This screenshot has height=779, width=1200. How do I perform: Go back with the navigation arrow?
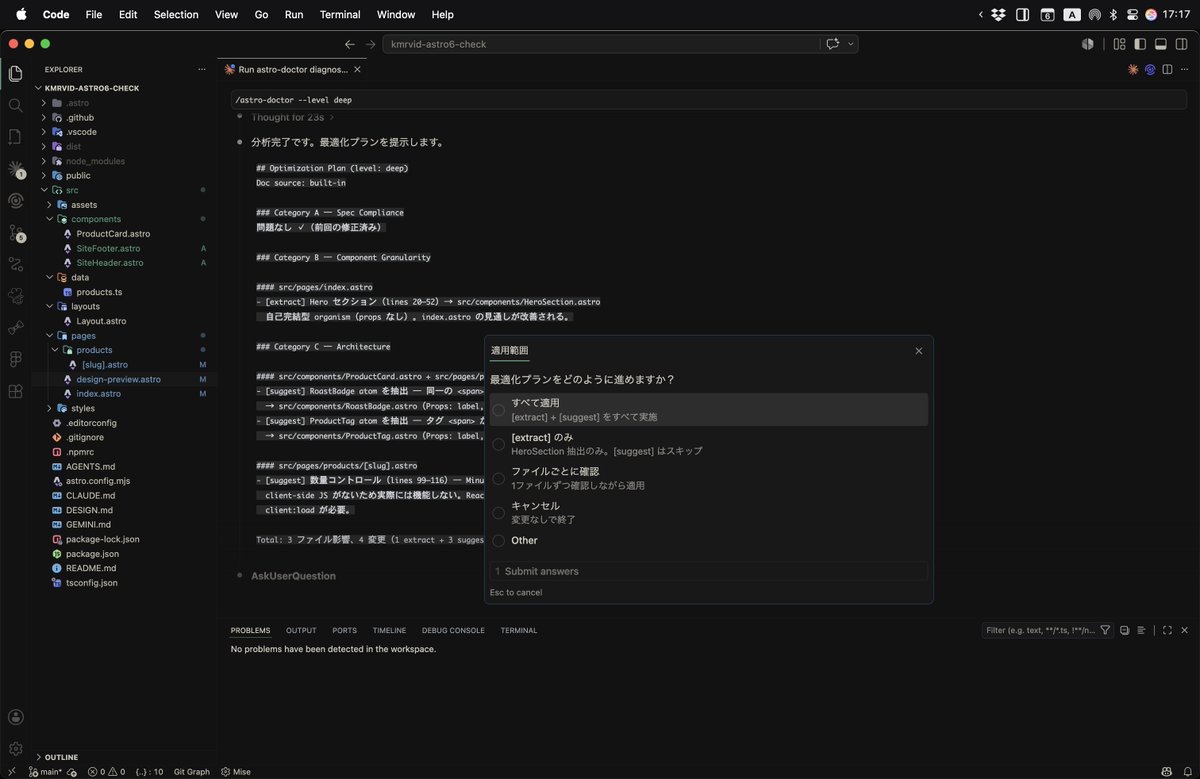click(349, 44)
